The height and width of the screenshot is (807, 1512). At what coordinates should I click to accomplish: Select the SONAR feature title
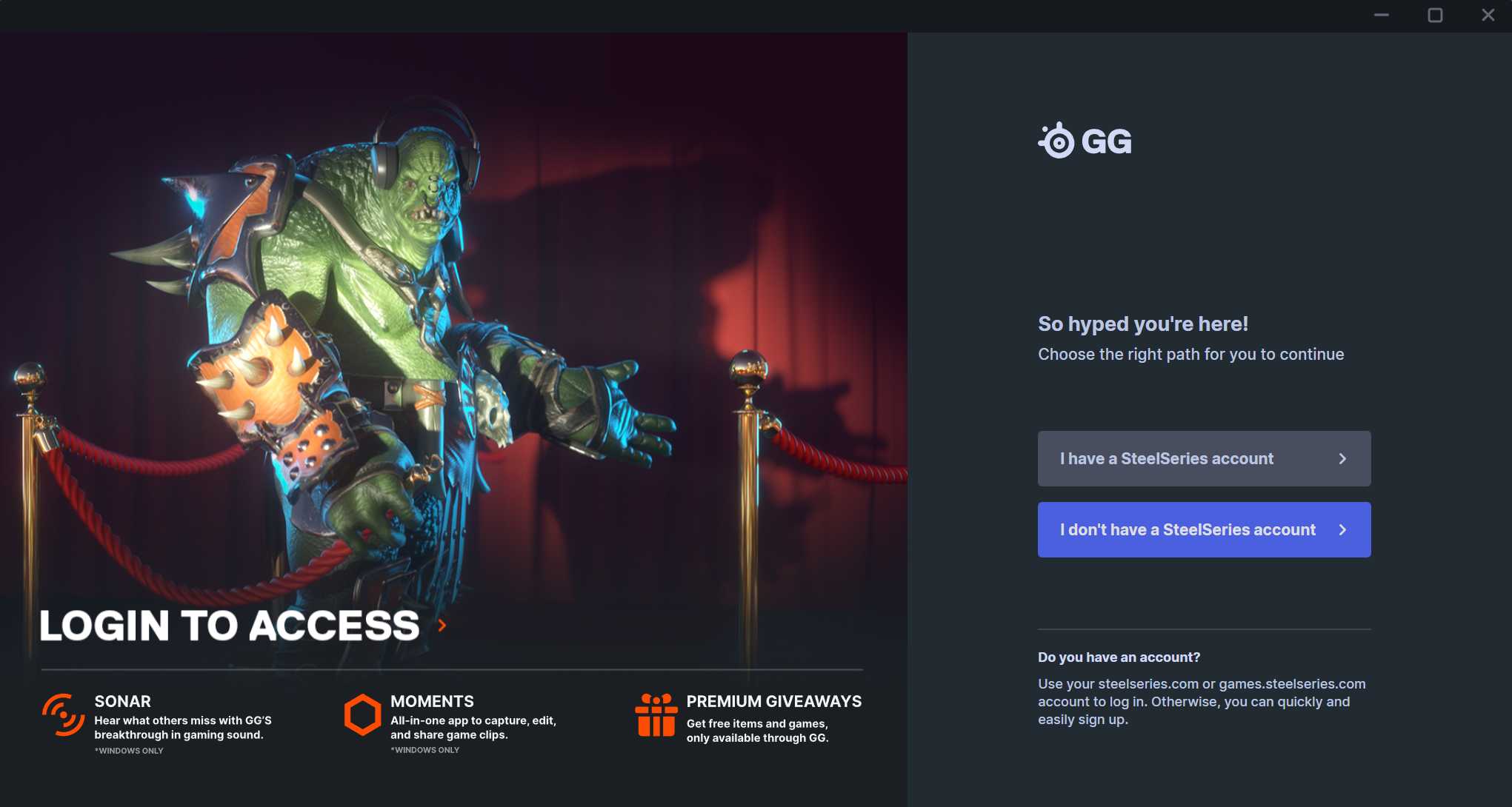point(122,701)
